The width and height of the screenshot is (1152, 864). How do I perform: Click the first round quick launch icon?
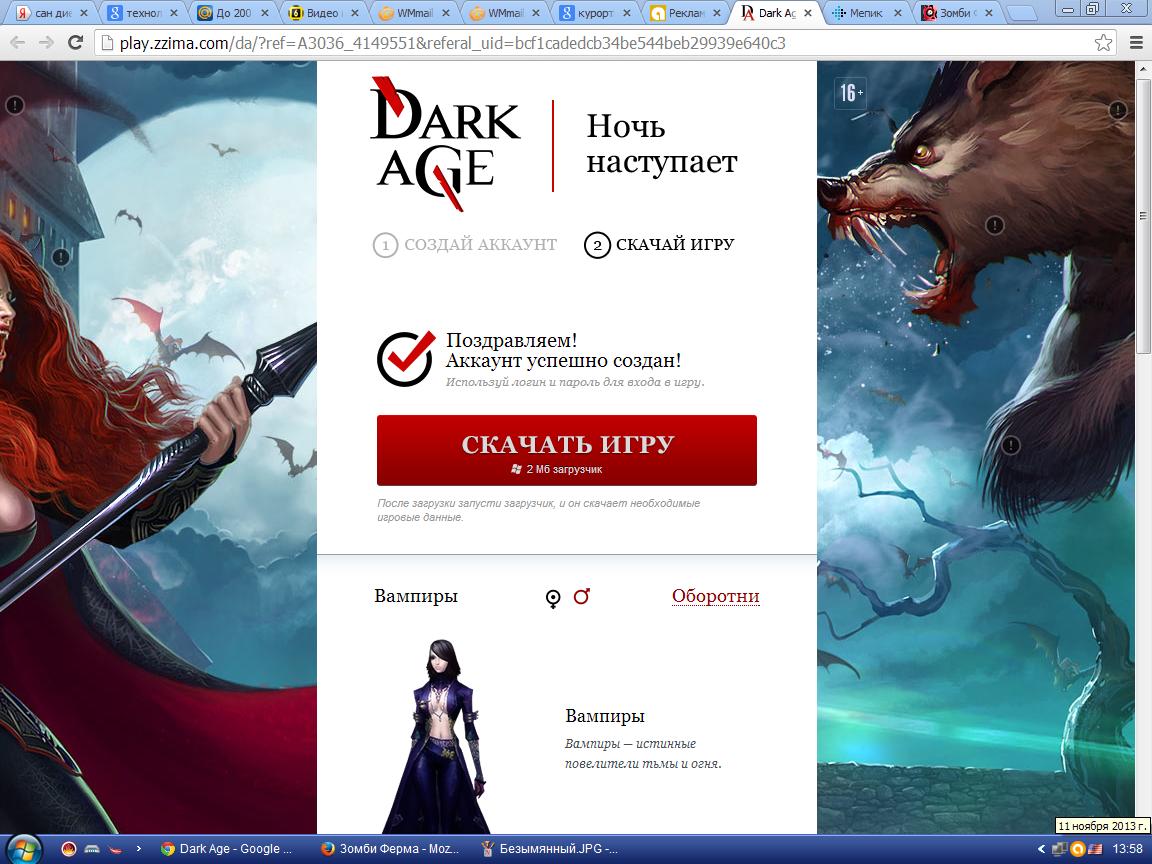[x=68, y=849]
